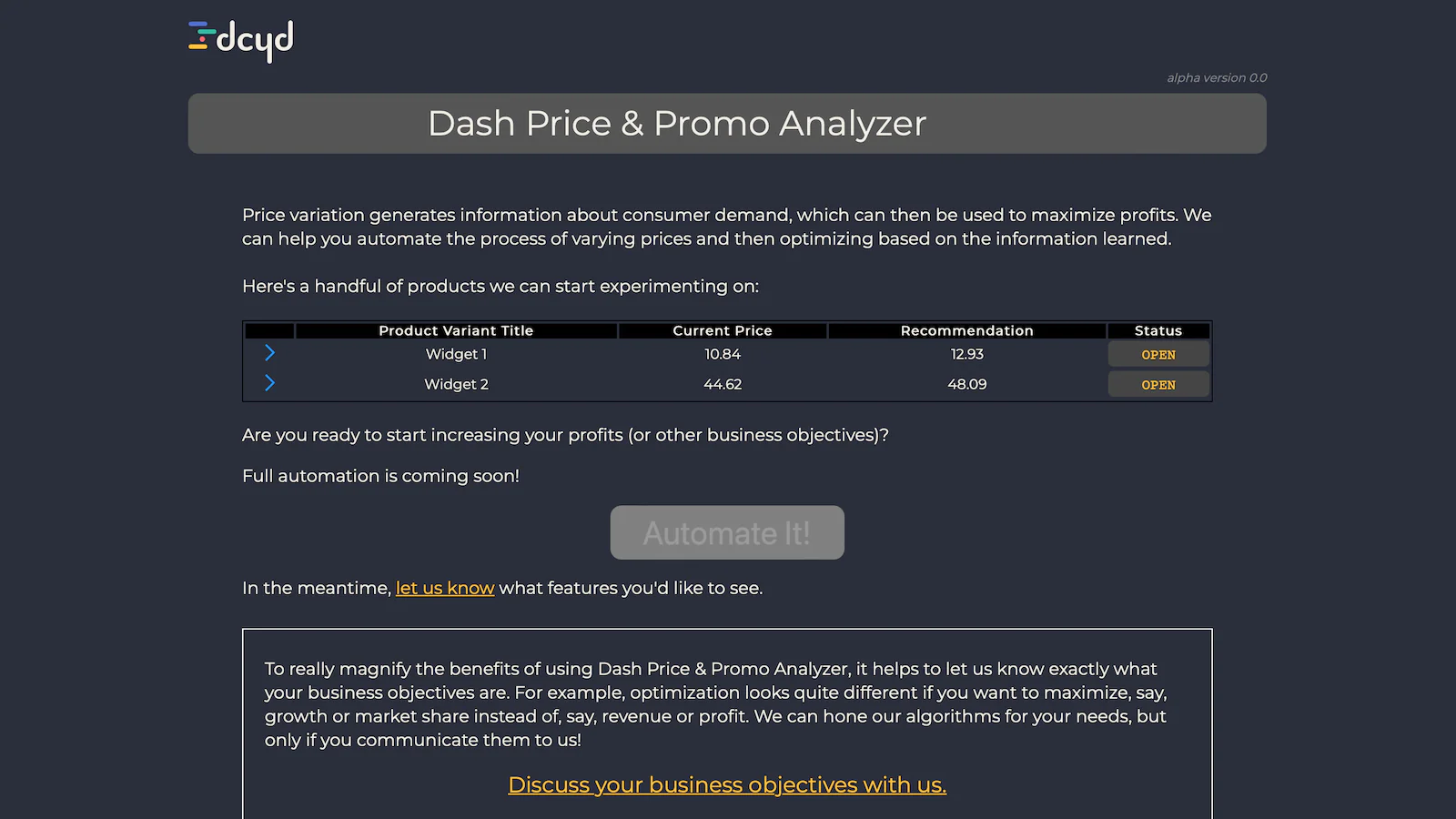
Task: Expand the Widget 2 row chevron
Action: pyautogui.click(x=269, y=383)
